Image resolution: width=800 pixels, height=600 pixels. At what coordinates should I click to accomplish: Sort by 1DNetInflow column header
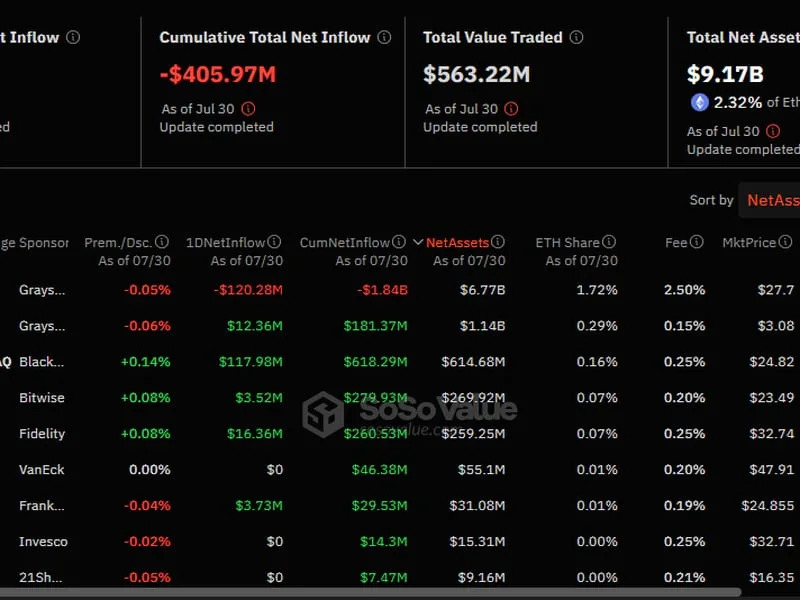point(226,242)
